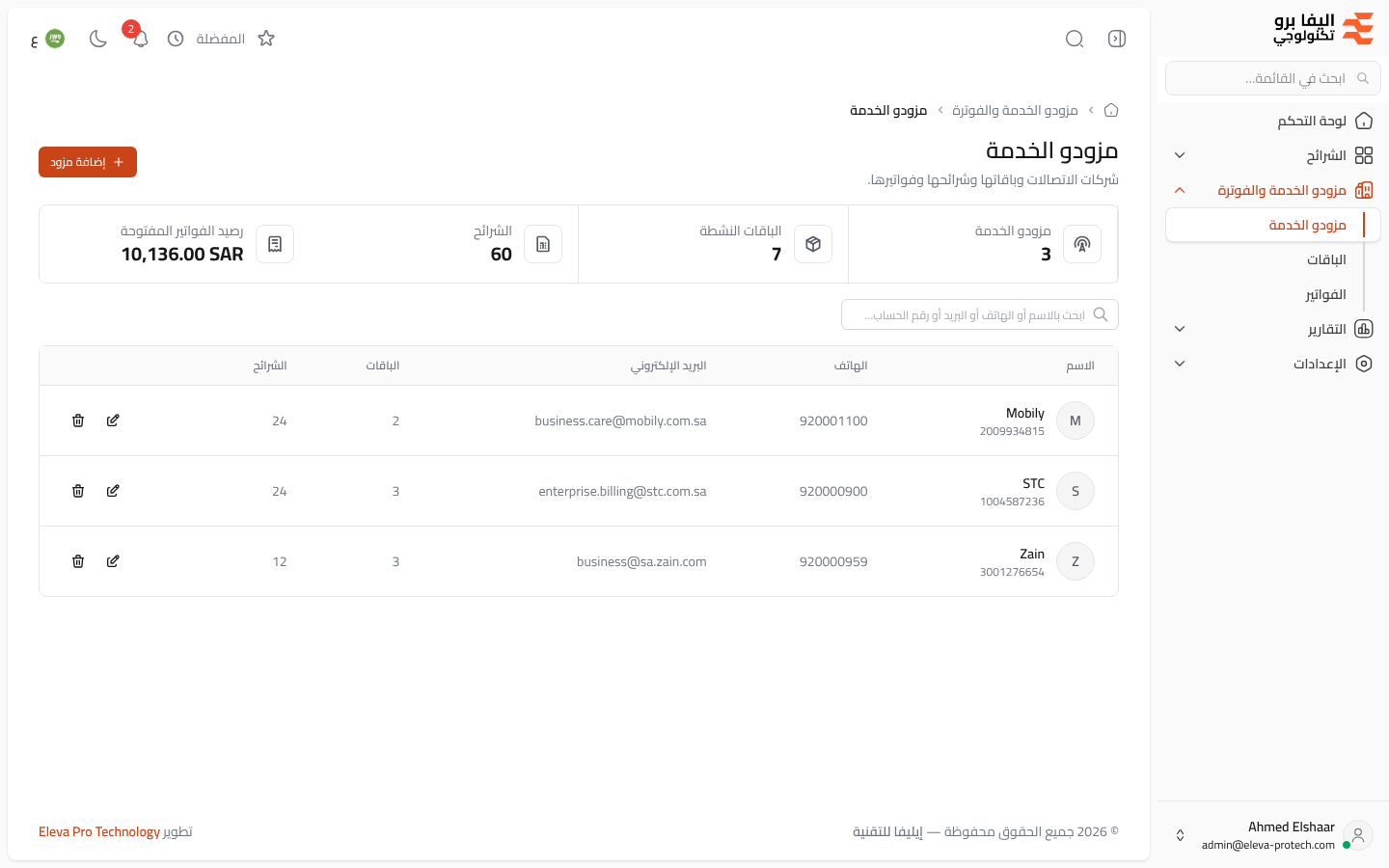Open recent history clock icon
Viewport: 1389px width, 868px height.
pyautogui.click(x=176, y=39)
